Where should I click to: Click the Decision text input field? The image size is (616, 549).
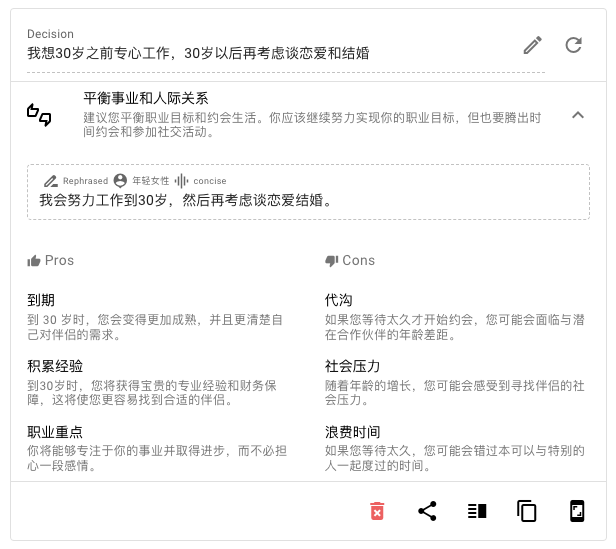(x=286, y=53)
